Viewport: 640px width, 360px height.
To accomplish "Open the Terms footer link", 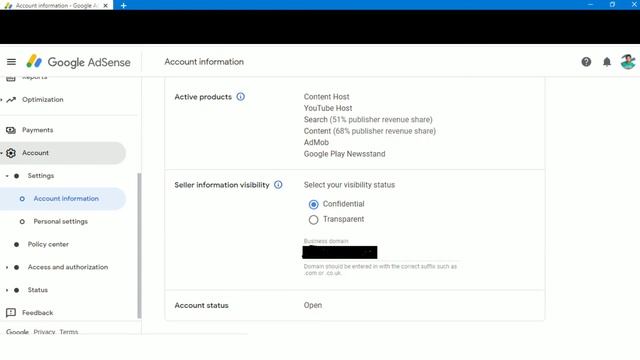I will click(x=69, y=332).
